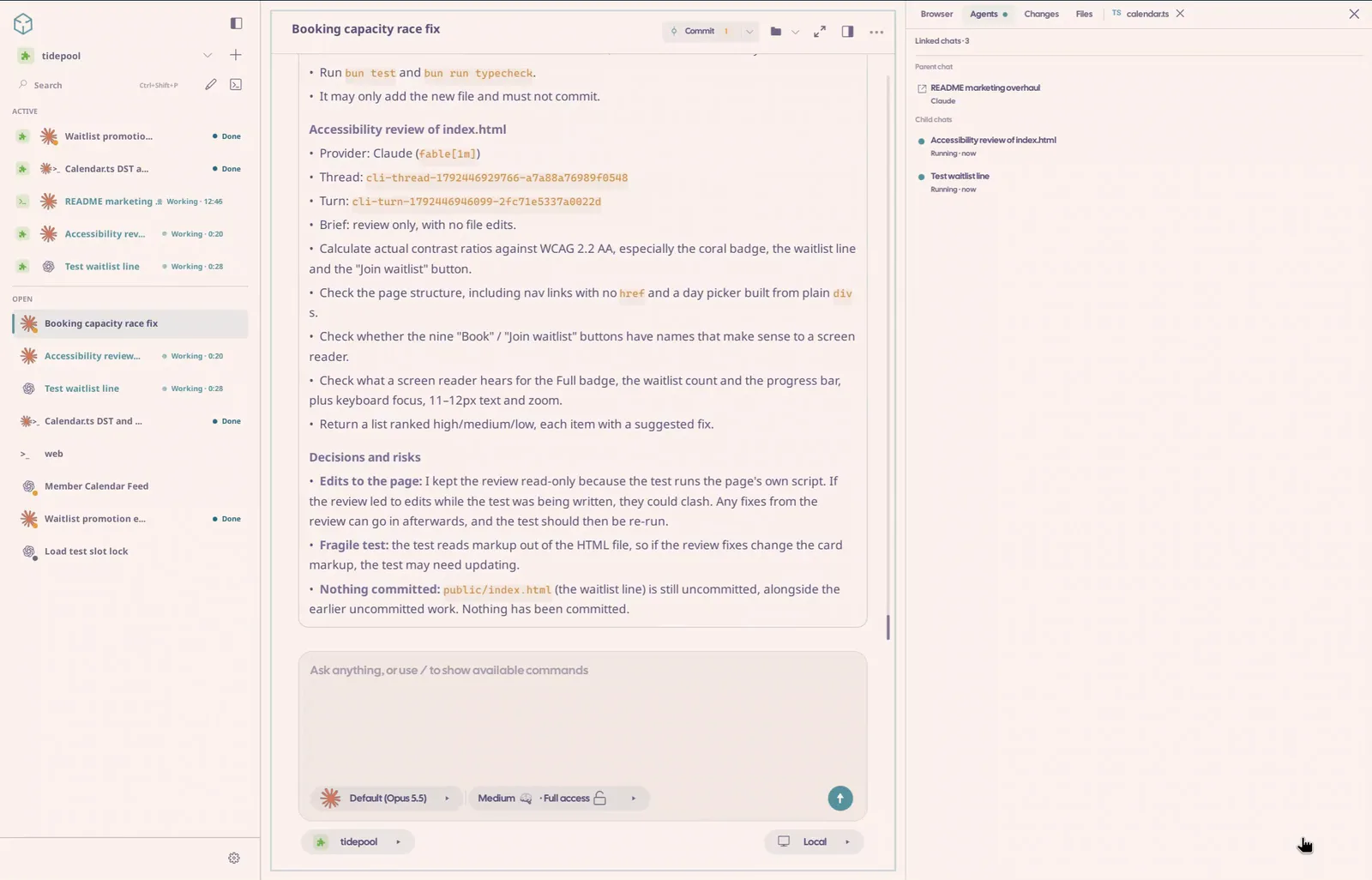The image size is (1372, 880).
Task: Open the Default (Opus 5.5) model selector
Action: click(387, 799)
